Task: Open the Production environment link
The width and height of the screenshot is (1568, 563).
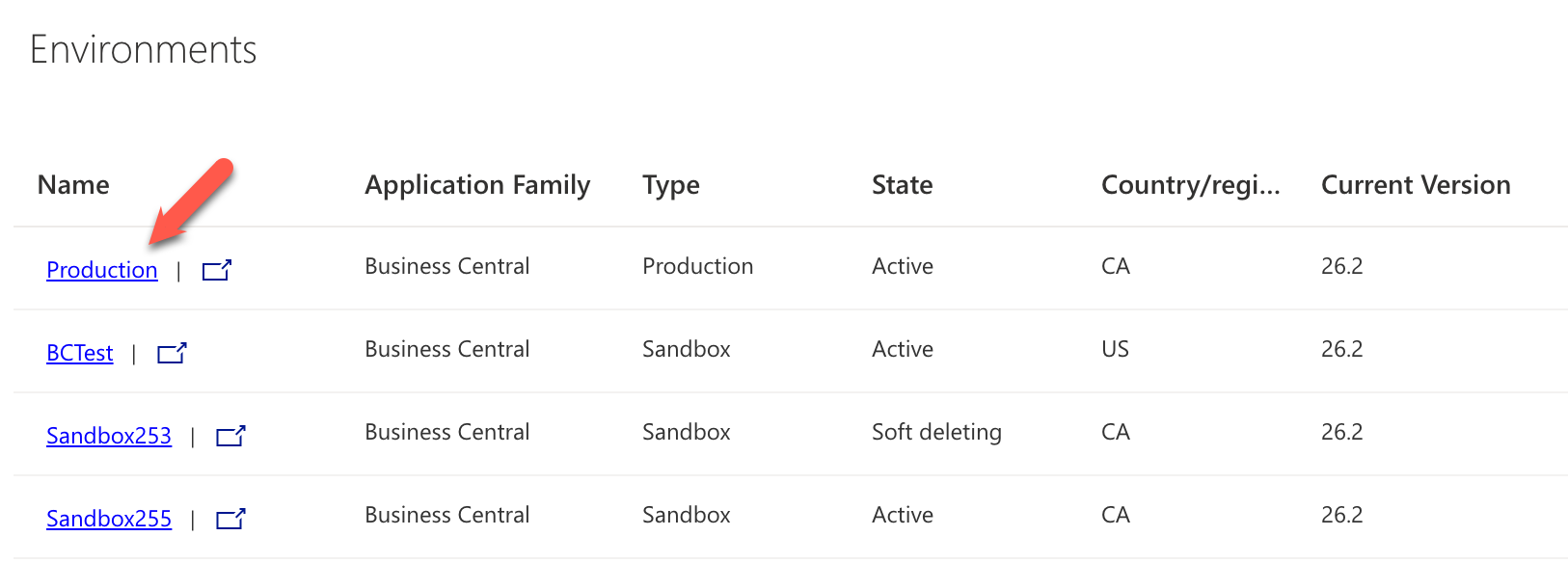Action: point(102,270)
